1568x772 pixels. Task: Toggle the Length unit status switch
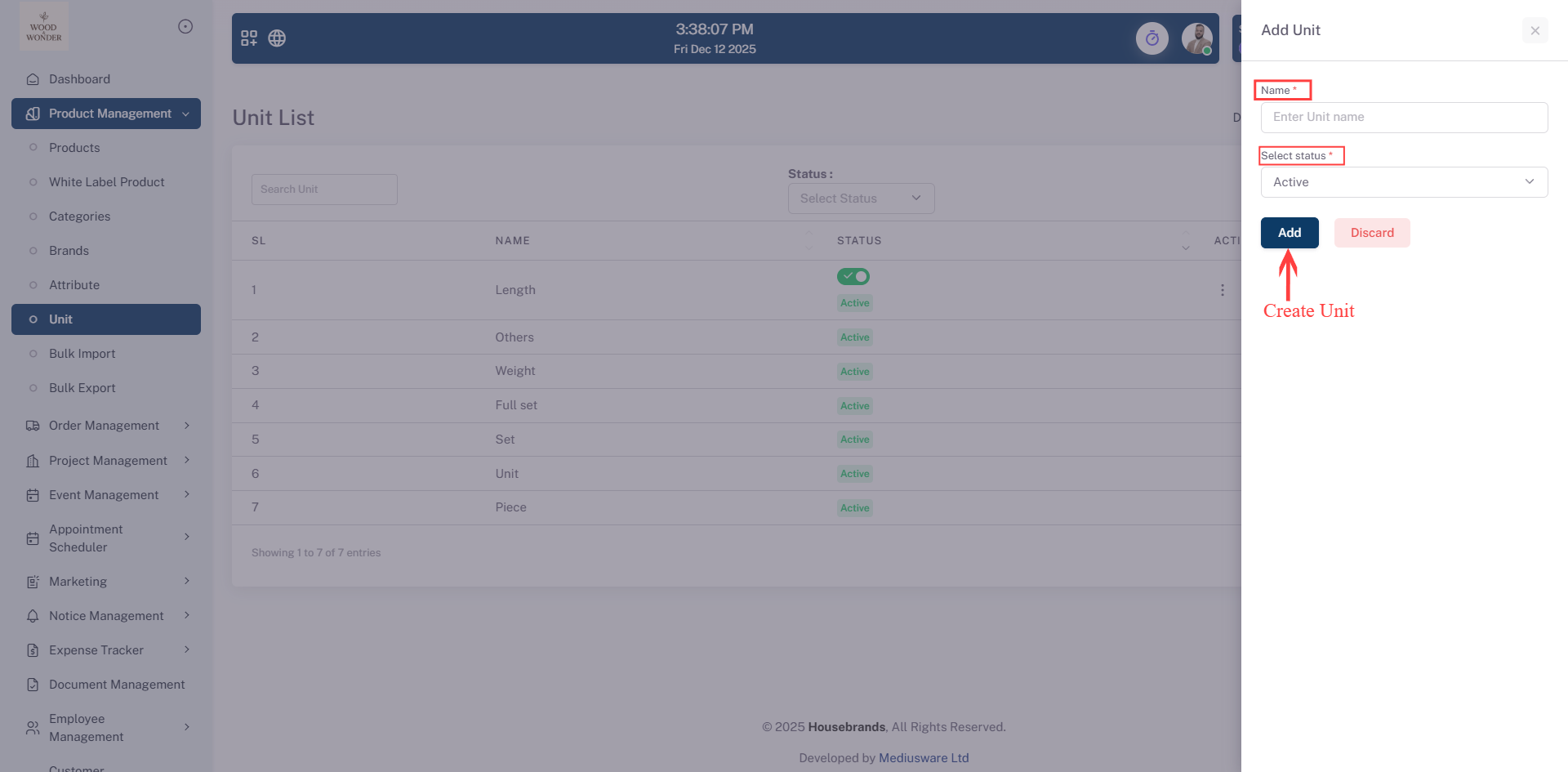coord(853,277)
